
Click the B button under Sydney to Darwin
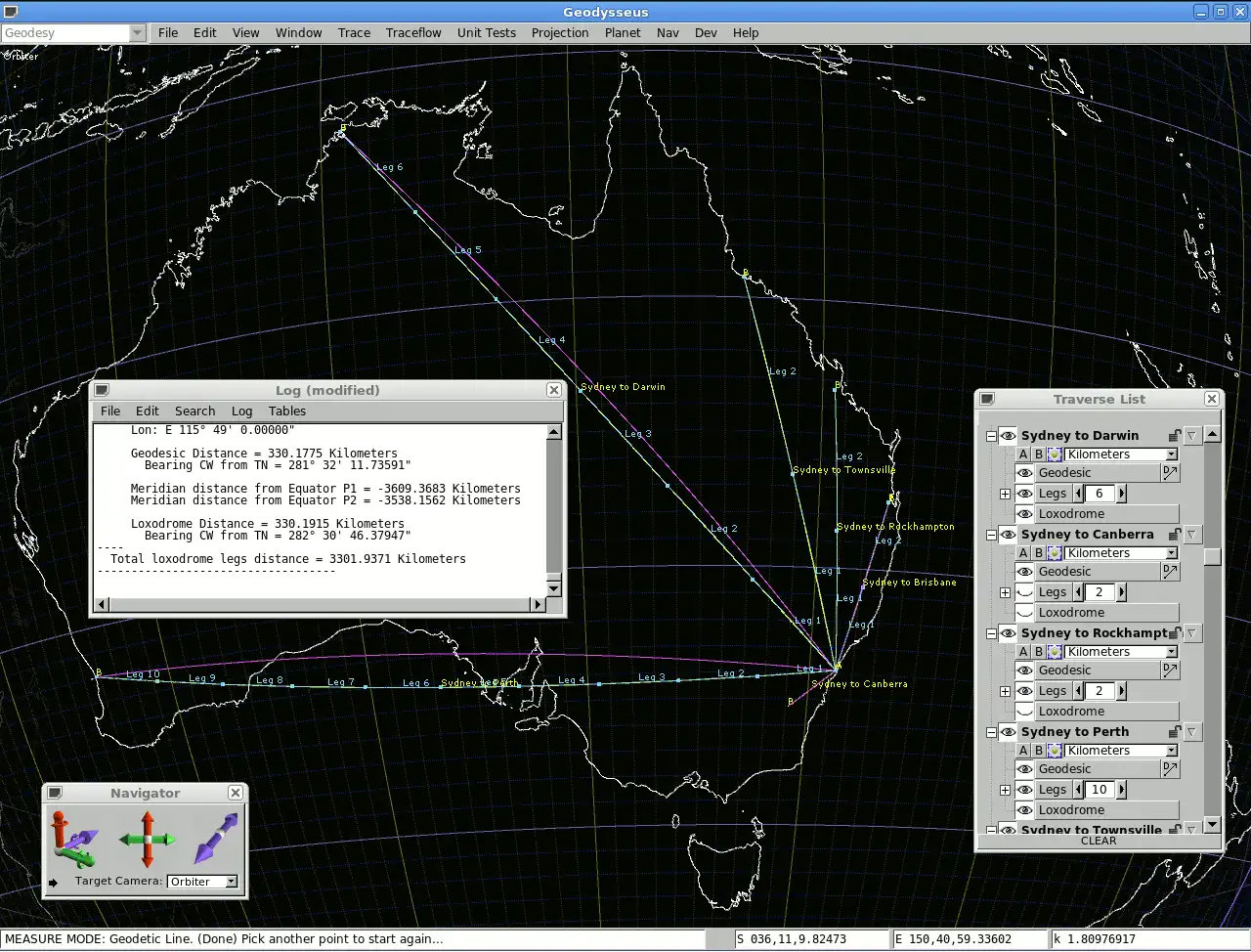[x=1039, y=454]
